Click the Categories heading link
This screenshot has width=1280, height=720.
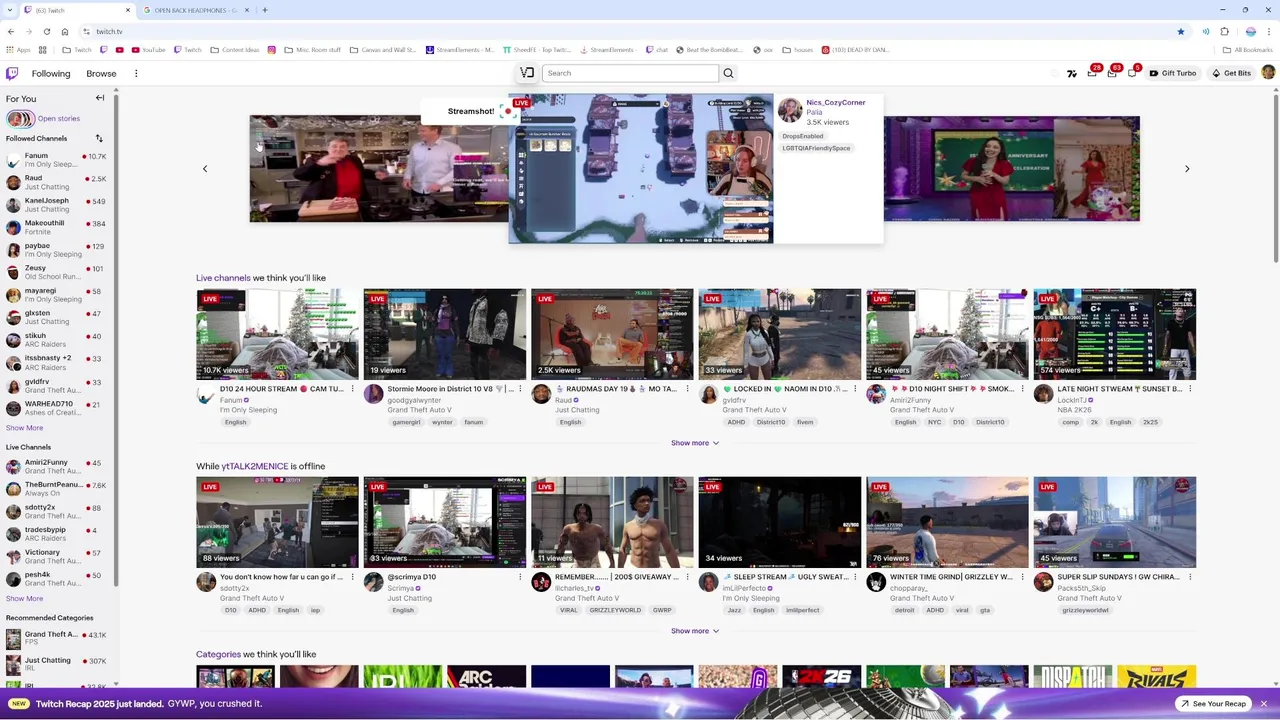tap(218, 654)
